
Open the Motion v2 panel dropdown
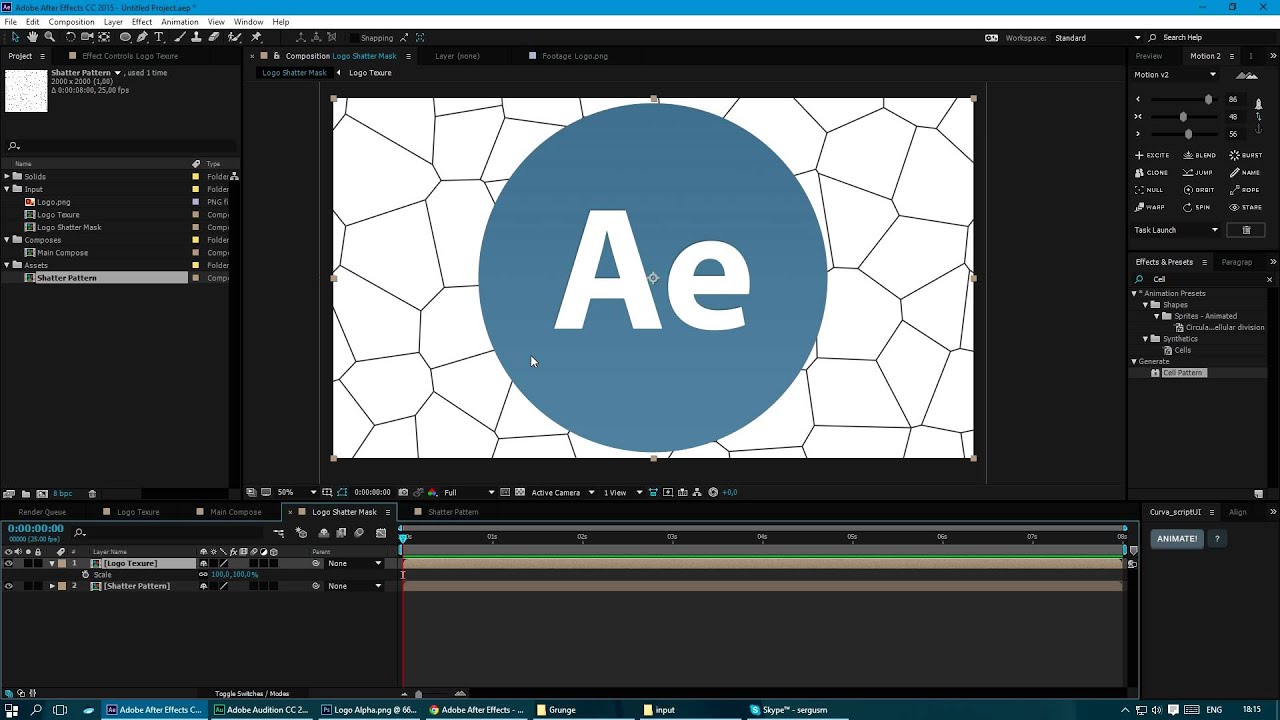pos(1176,75)
